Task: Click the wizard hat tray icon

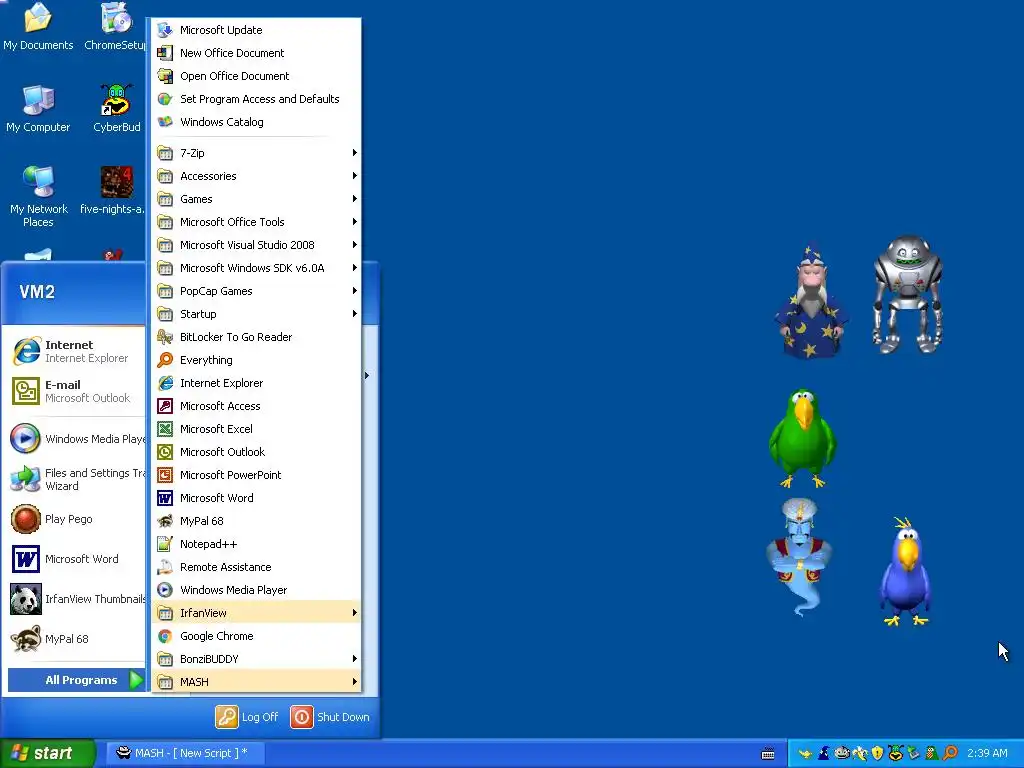Action: [824, 753]
